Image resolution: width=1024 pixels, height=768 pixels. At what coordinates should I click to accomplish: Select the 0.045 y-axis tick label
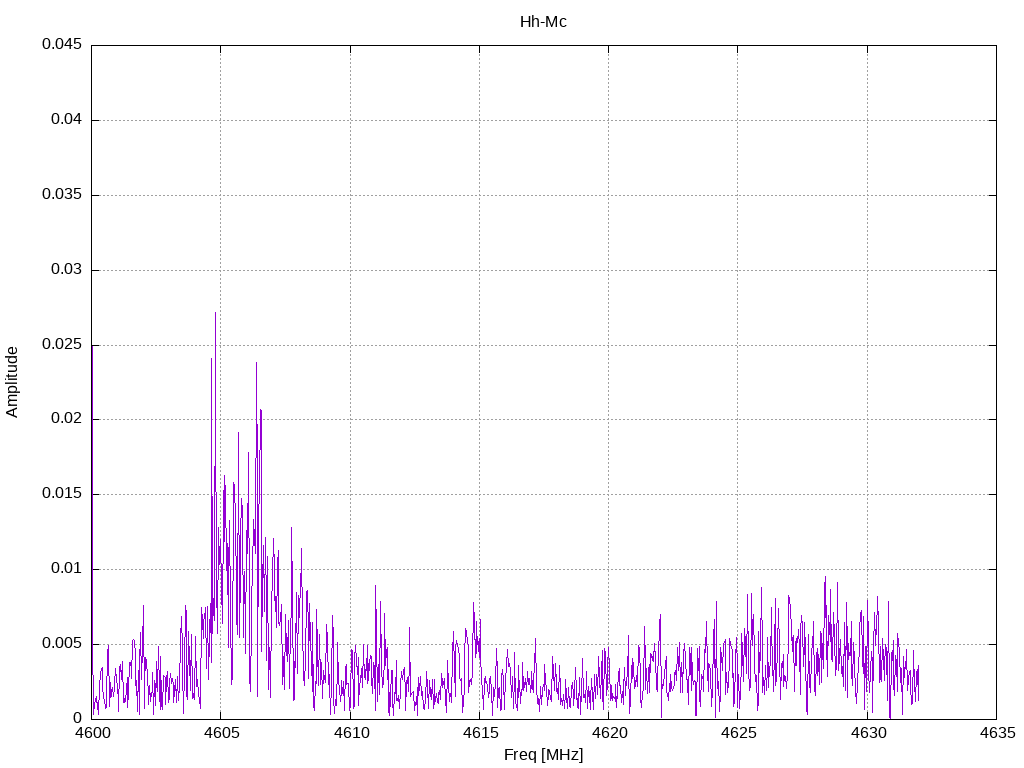[x=61, y=45]
